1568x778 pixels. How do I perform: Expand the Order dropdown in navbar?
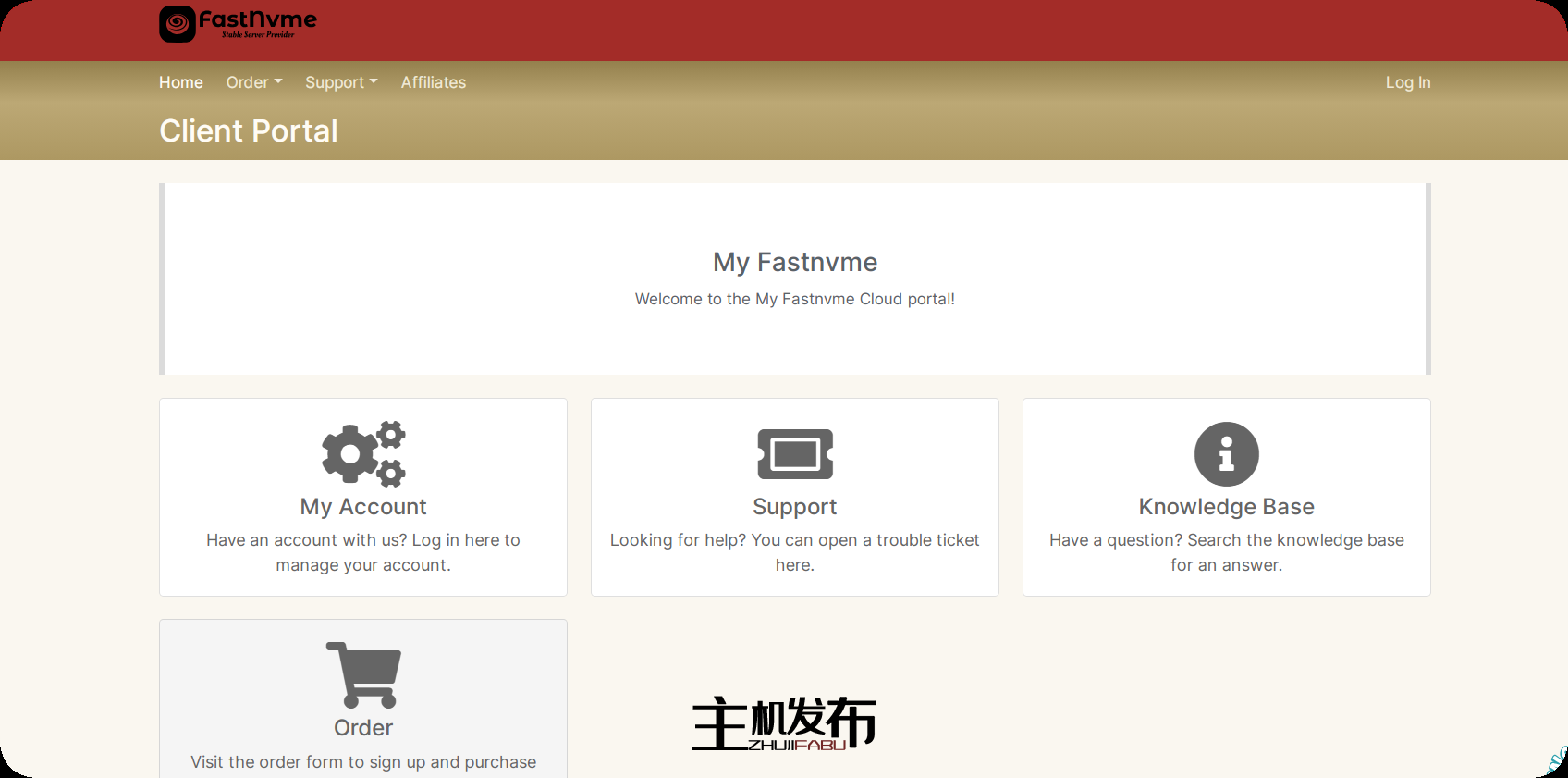coord(254,82)
